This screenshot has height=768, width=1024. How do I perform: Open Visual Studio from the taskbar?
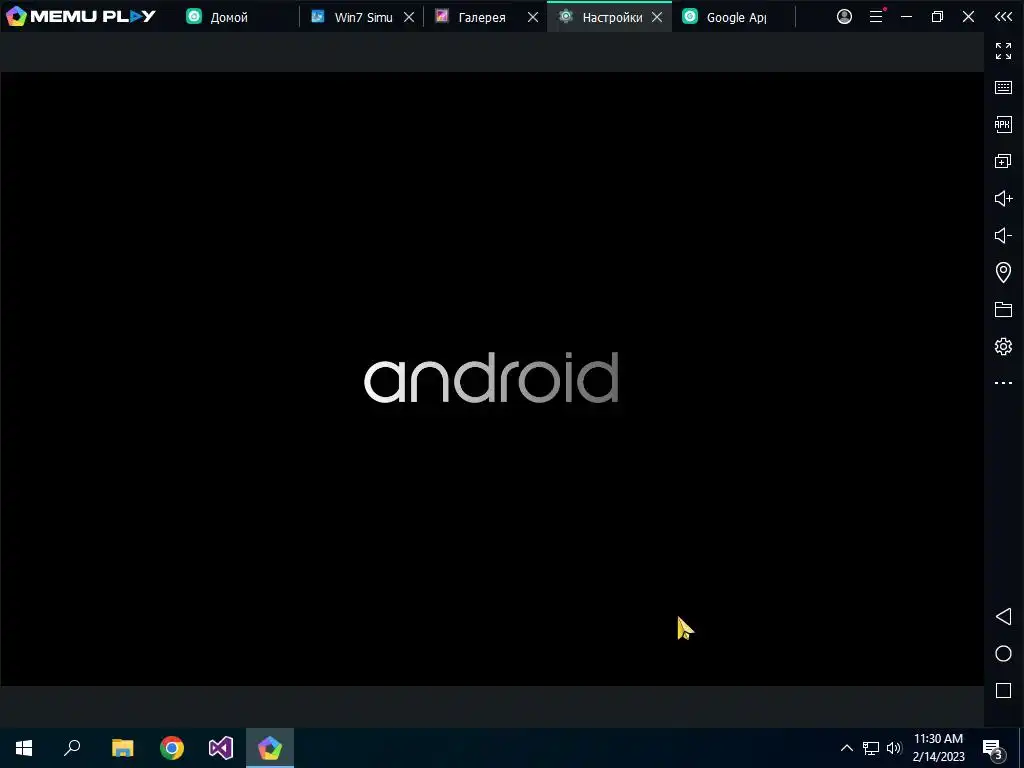(221, 748)
